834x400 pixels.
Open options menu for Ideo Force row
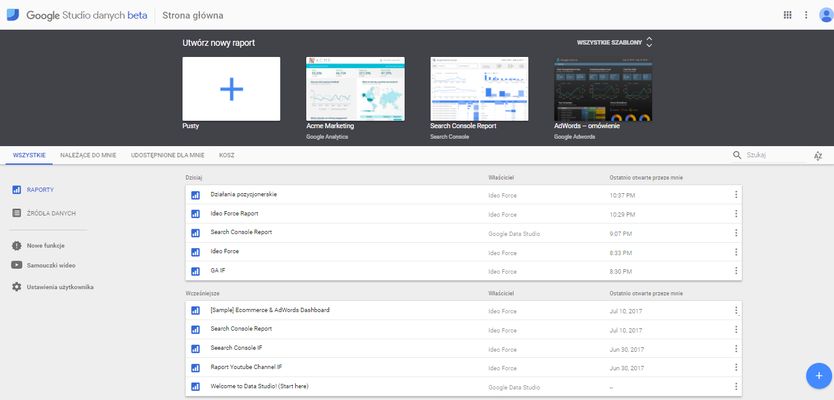click(736, 252)
